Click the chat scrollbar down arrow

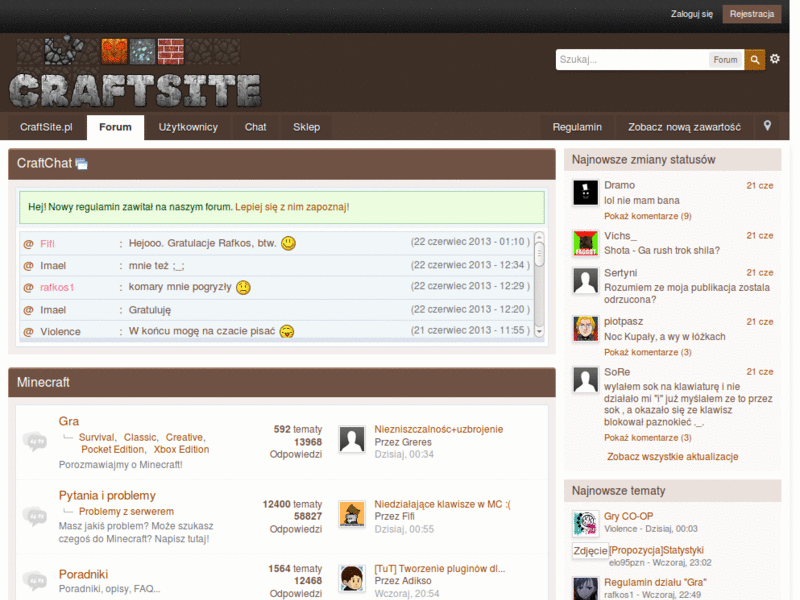539,331
